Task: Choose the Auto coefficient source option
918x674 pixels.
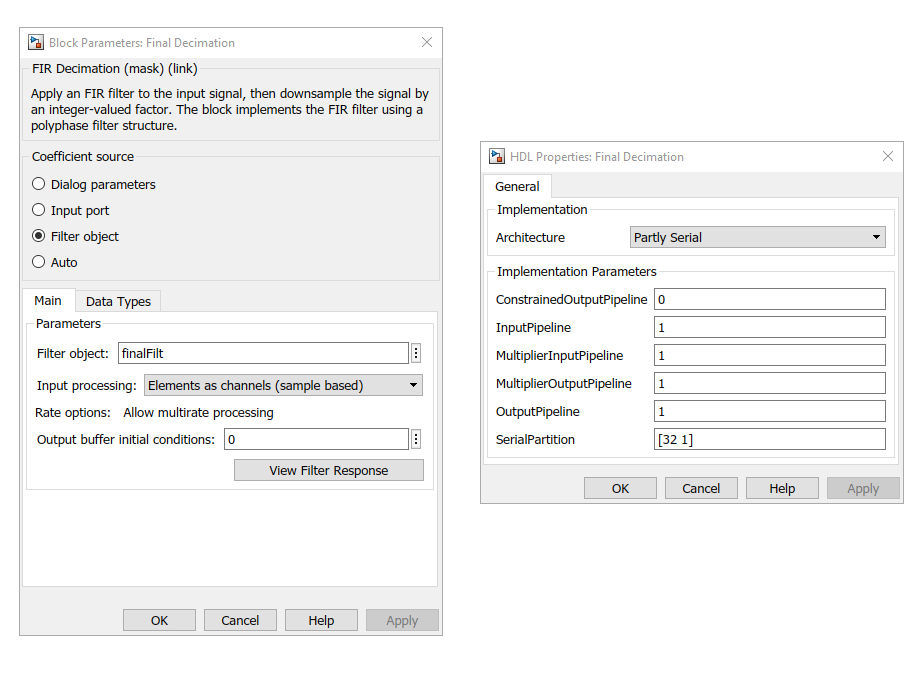Action: coord(39,262)
